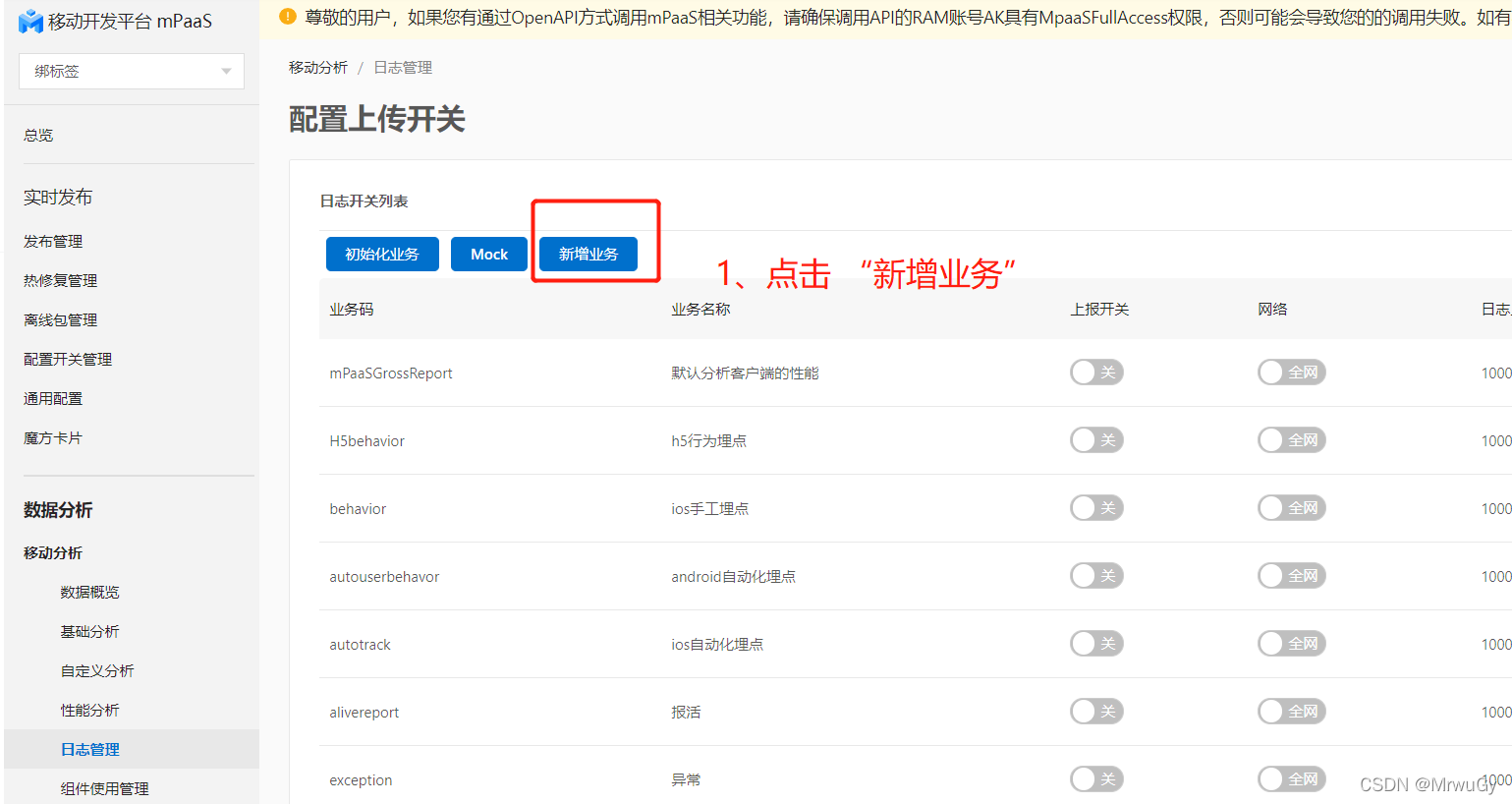Select the autouserbehavor business code cell

point(384,577)
